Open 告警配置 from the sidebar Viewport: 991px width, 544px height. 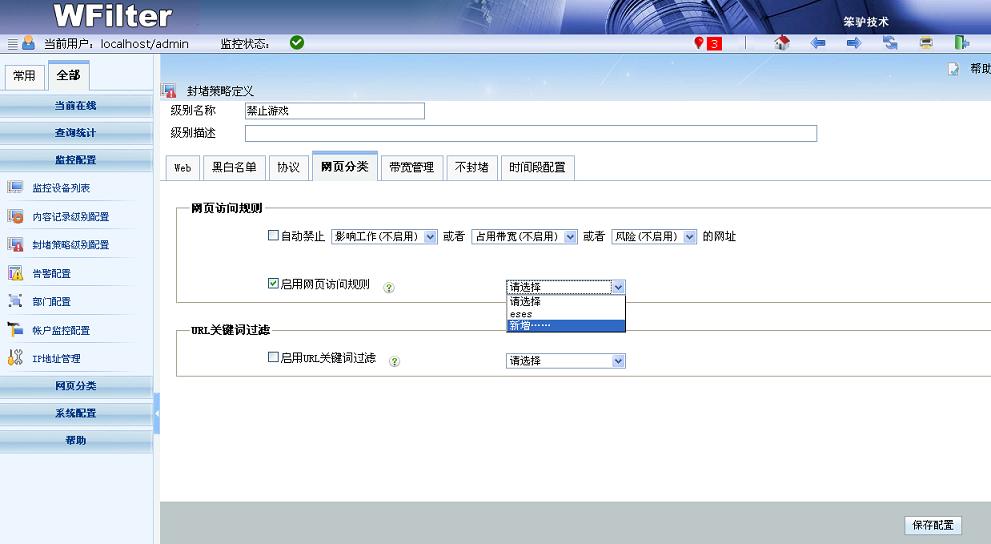[x=51, y=273]
